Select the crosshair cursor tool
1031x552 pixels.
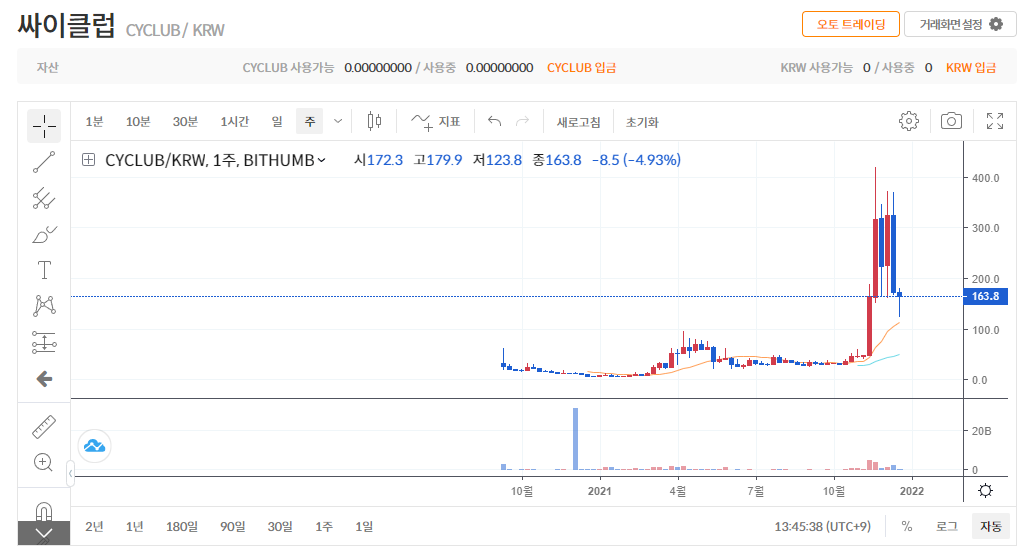(44, 126)
